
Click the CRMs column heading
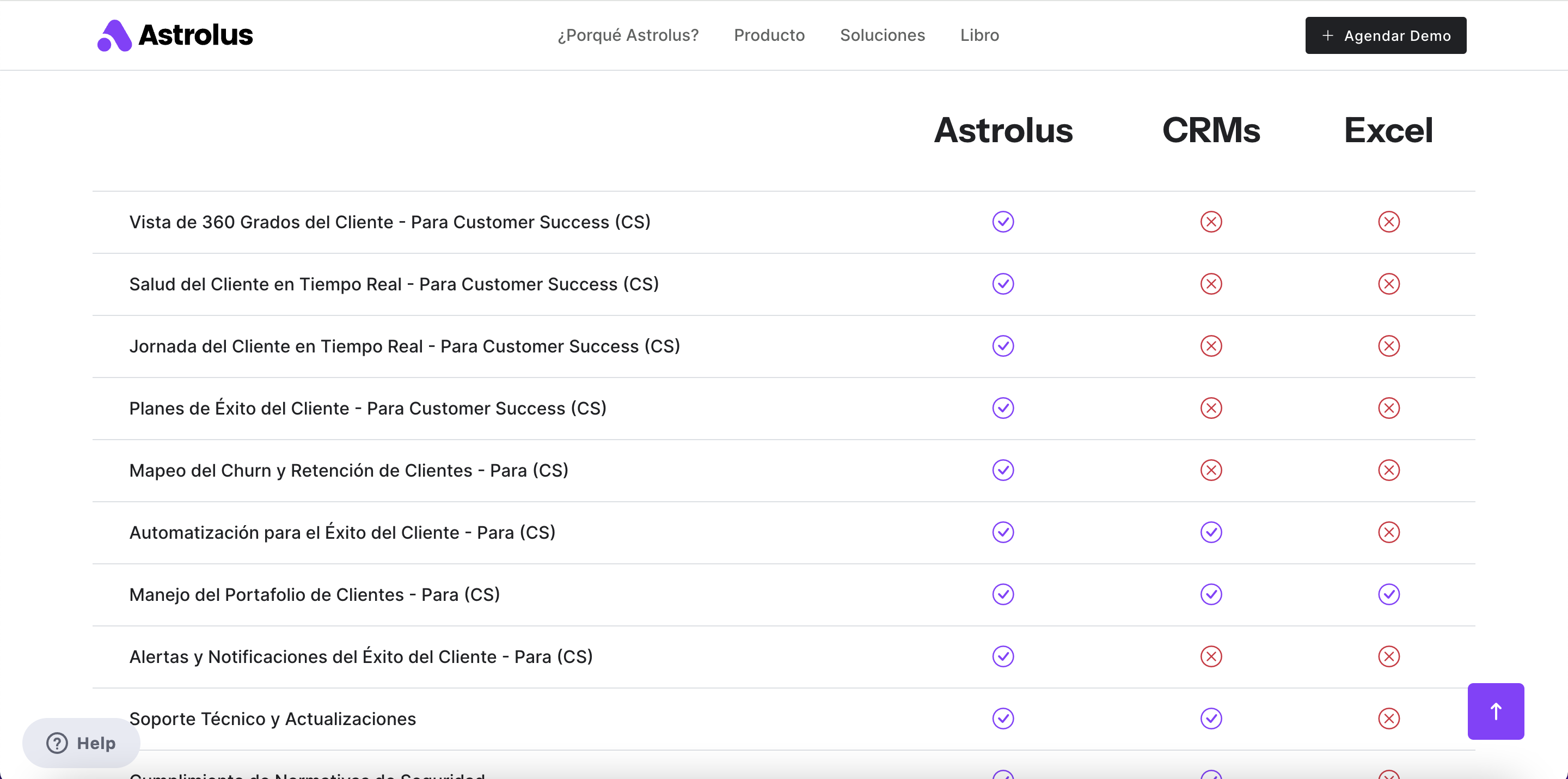[1211, 130]
